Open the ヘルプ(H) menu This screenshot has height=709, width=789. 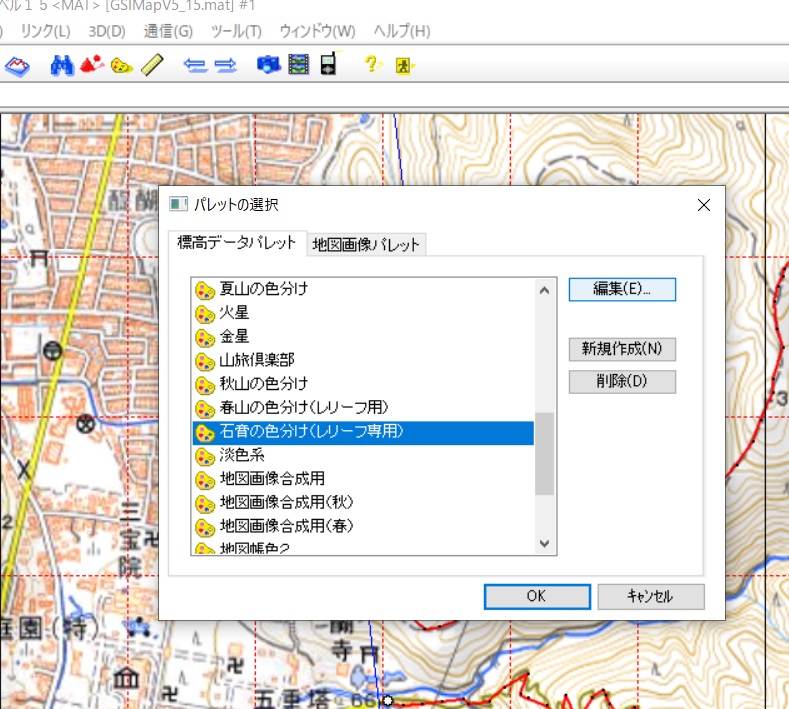[x=402, y=31]
